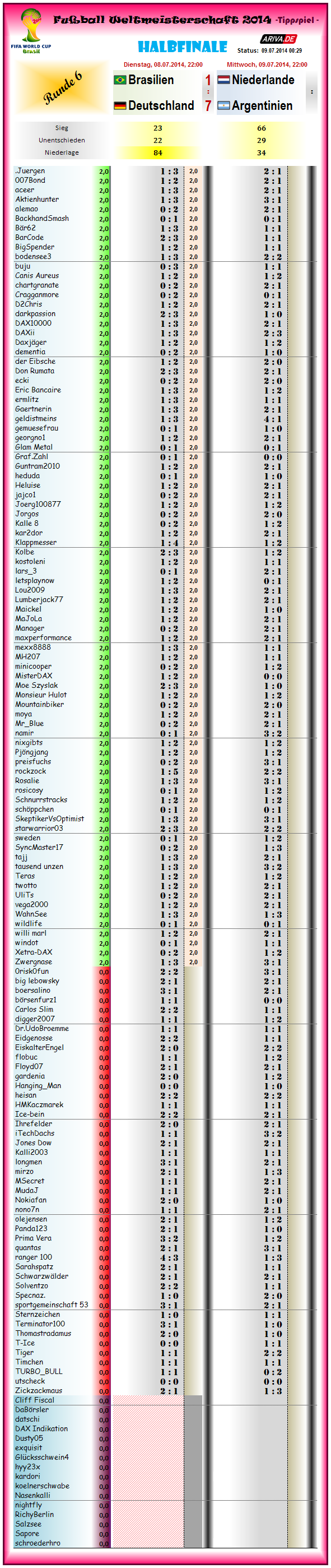
Task: Select player Glücksschwein4
Action: pyautogui.click(x=41, y=1457)
